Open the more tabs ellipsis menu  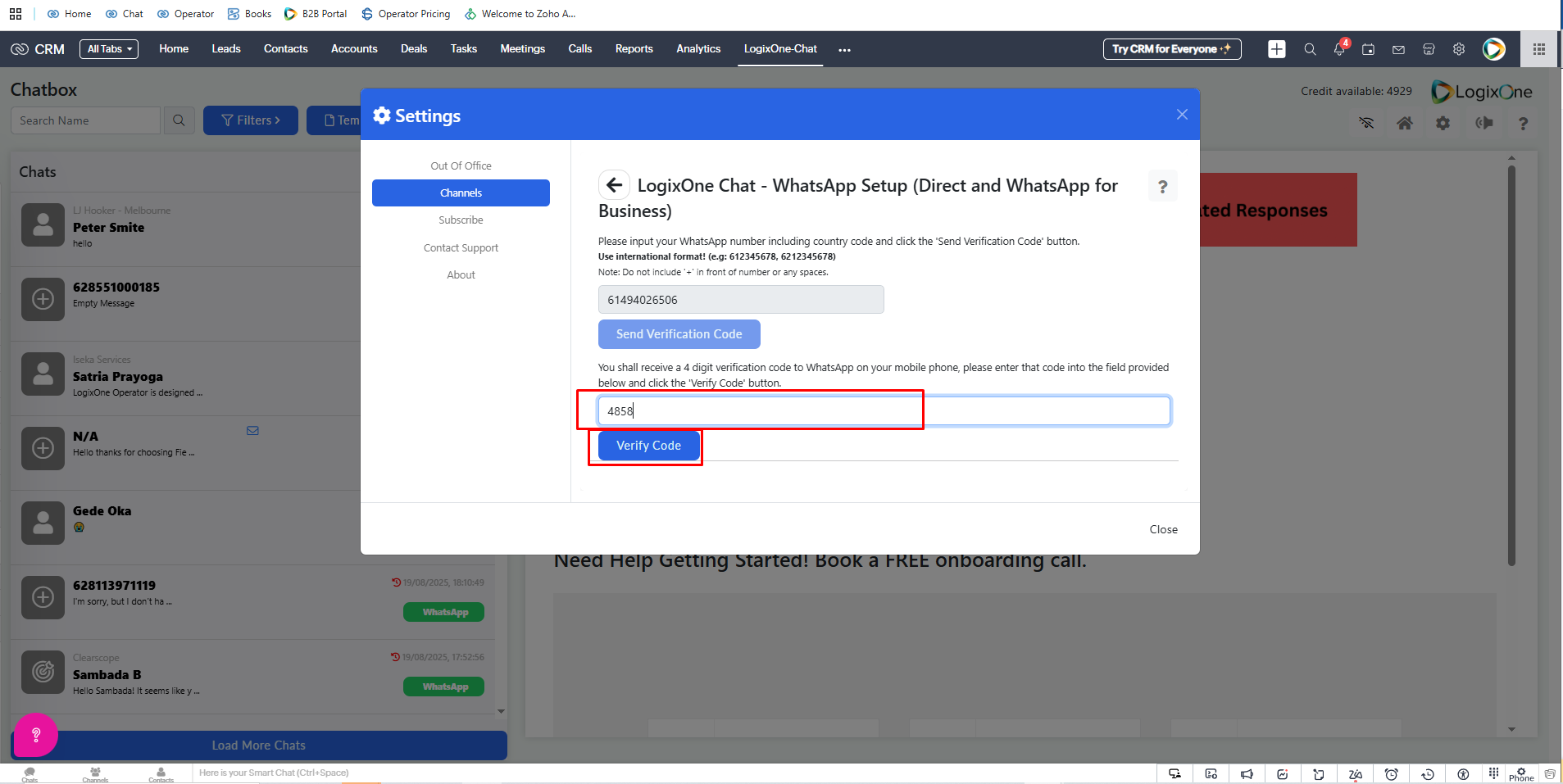tap(844, 50)
